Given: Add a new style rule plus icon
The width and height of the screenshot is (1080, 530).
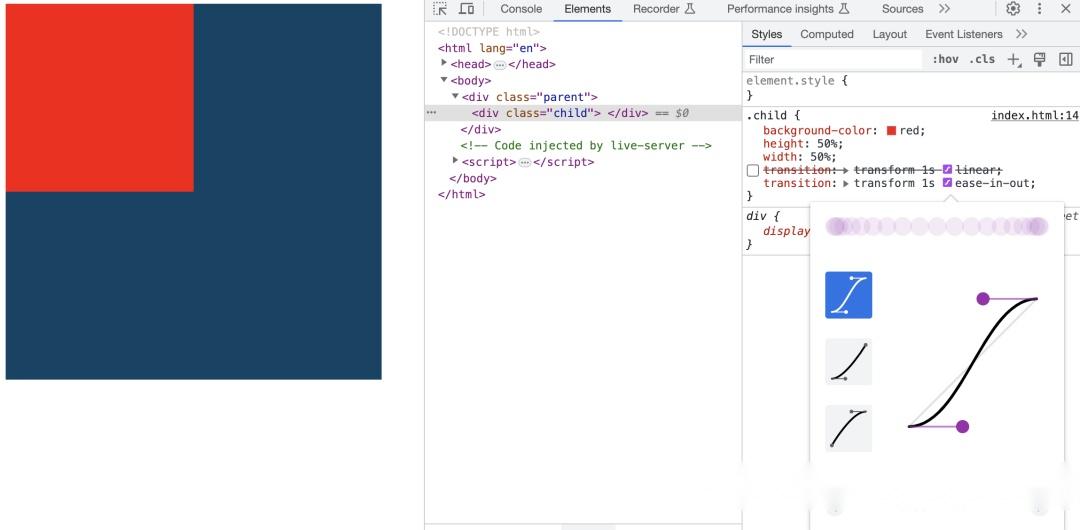Looking at the screenshot, I should (x=1014, y=60).
